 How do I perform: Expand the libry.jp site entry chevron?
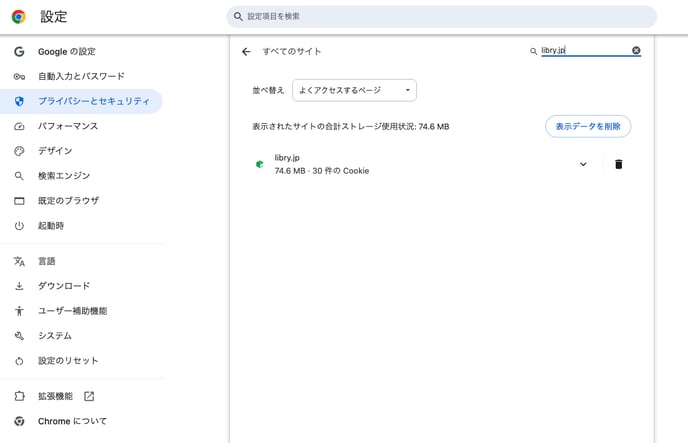583,164
